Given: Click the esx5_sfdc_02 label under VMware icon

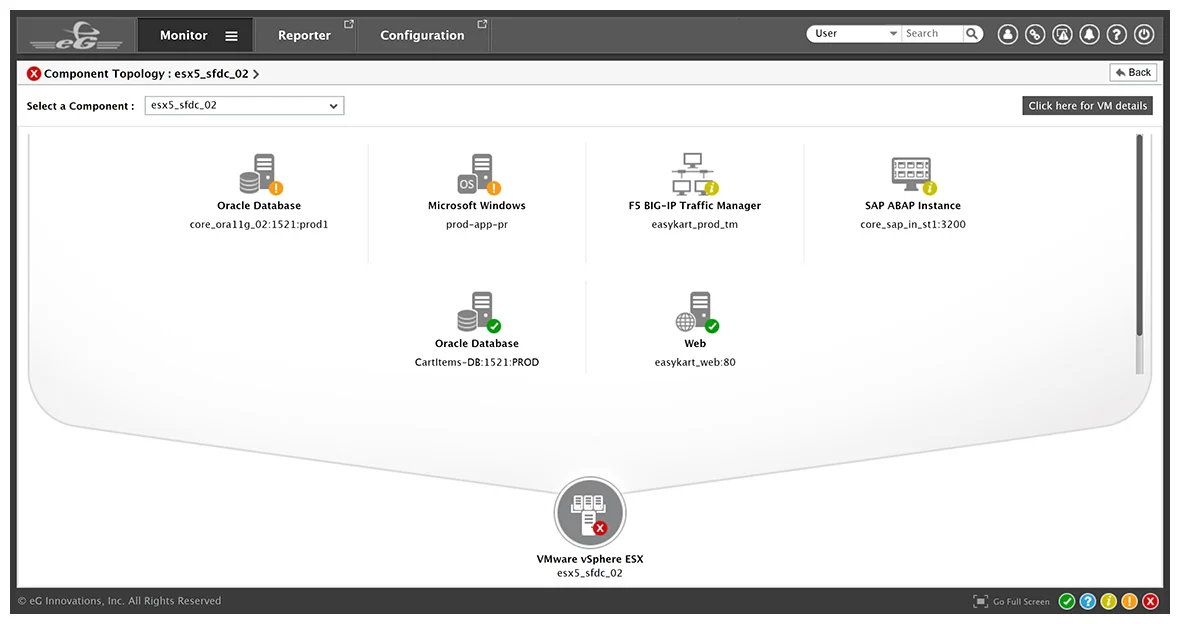Looking at the screenshot, I should (590, 573).
